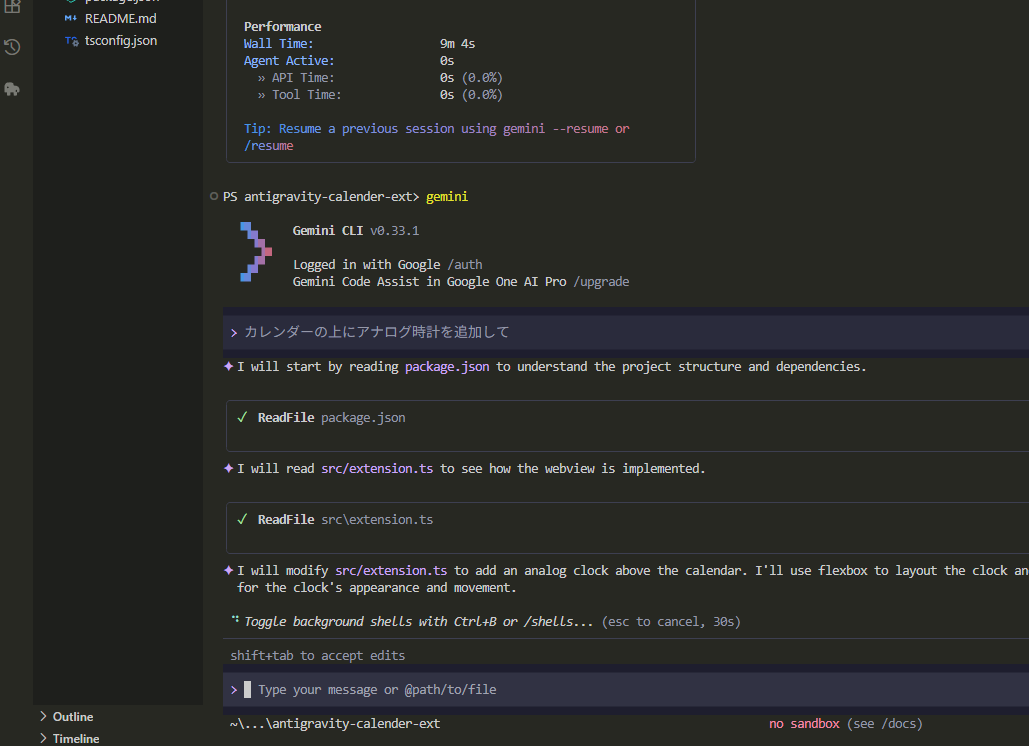Click the /upgrade text in the terminal

tap(601, 281)
